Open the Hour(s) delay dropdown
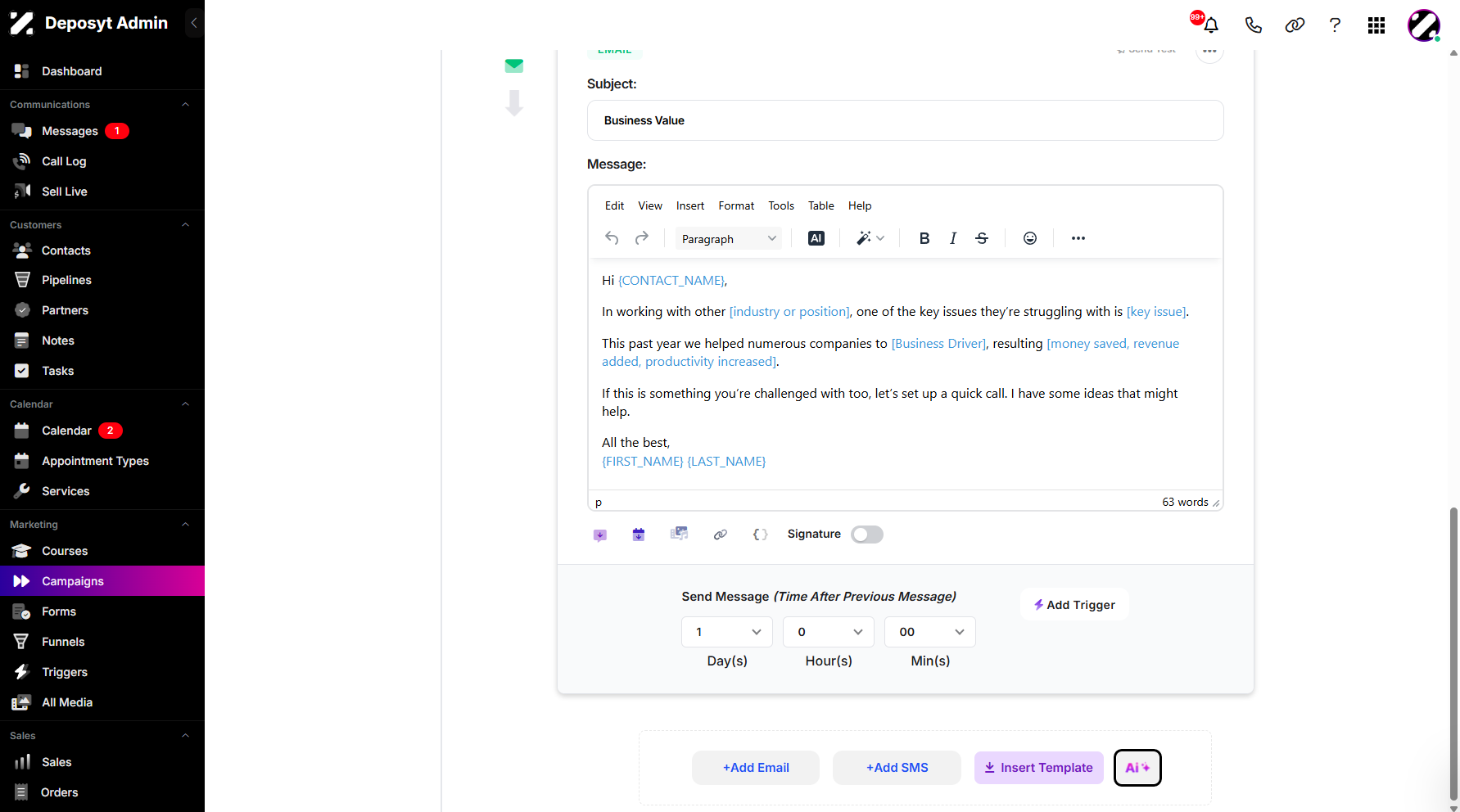Image resolution: width=1460 pixels, height=812 pixels. point(829,632)
